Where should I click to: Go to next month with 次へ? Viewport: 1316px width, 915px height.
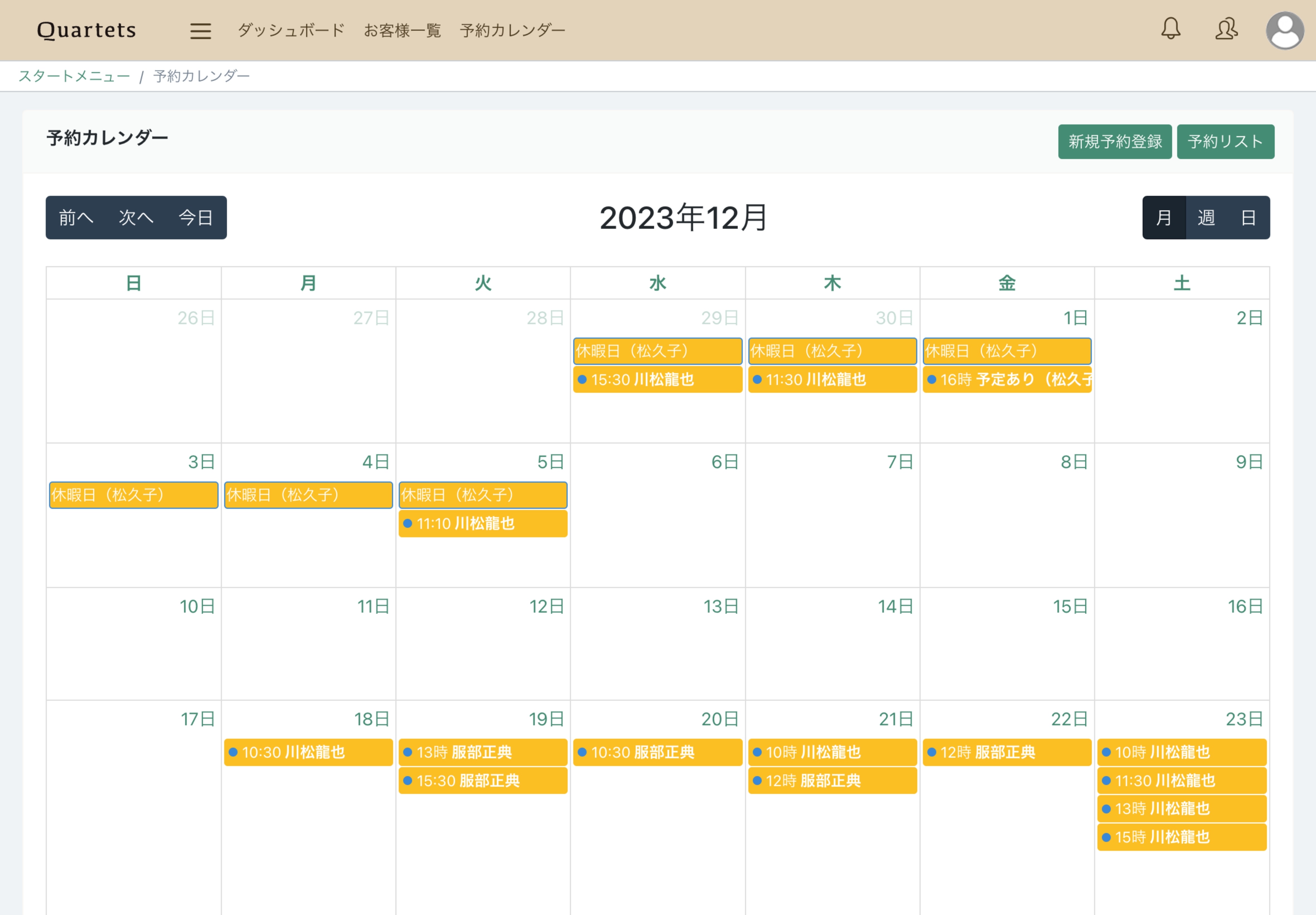(136, 218)
